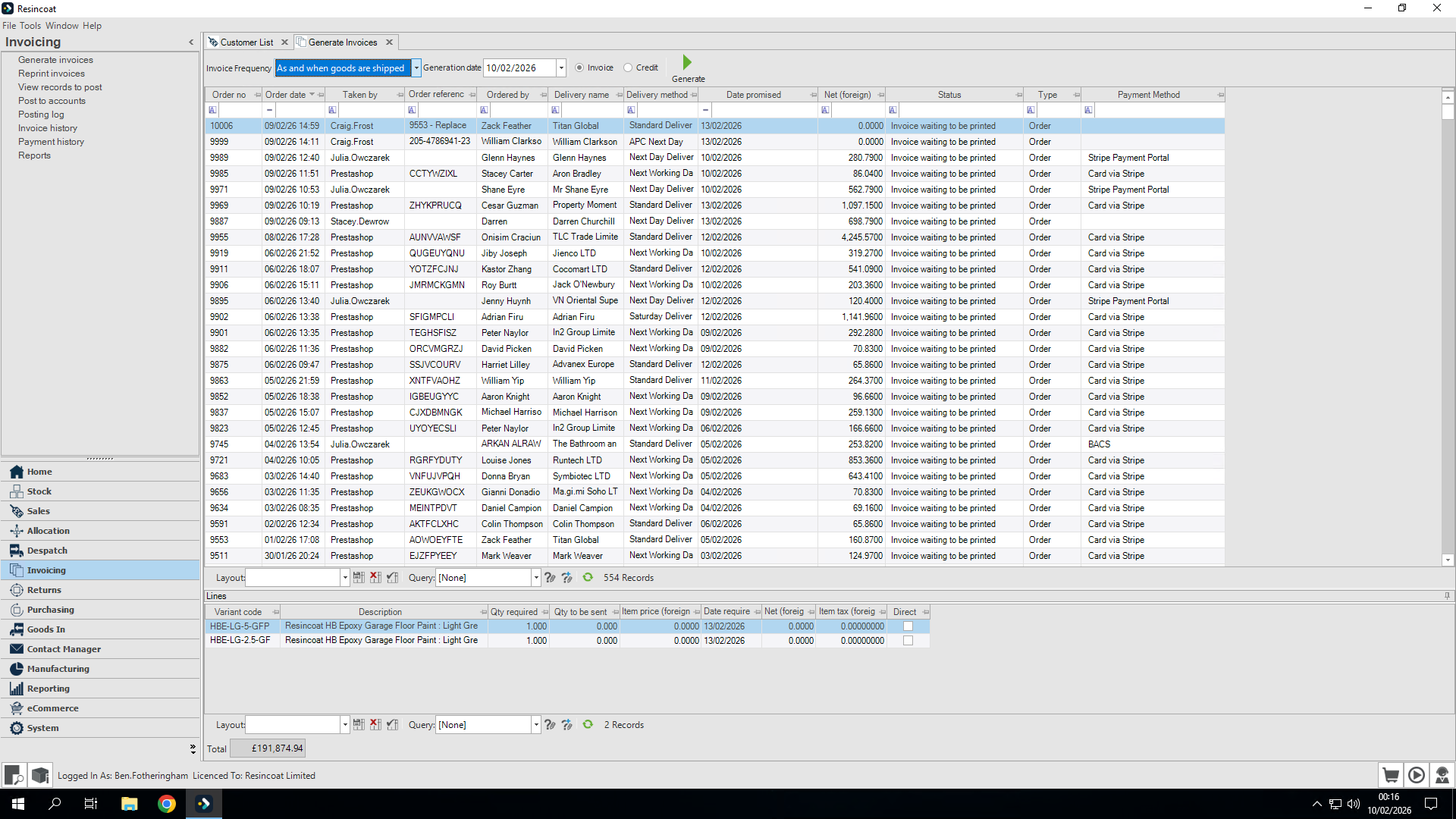This screenshot has height=819, width=1456.
Task: Switch to the Customer List tab
Action: [246, 42]
